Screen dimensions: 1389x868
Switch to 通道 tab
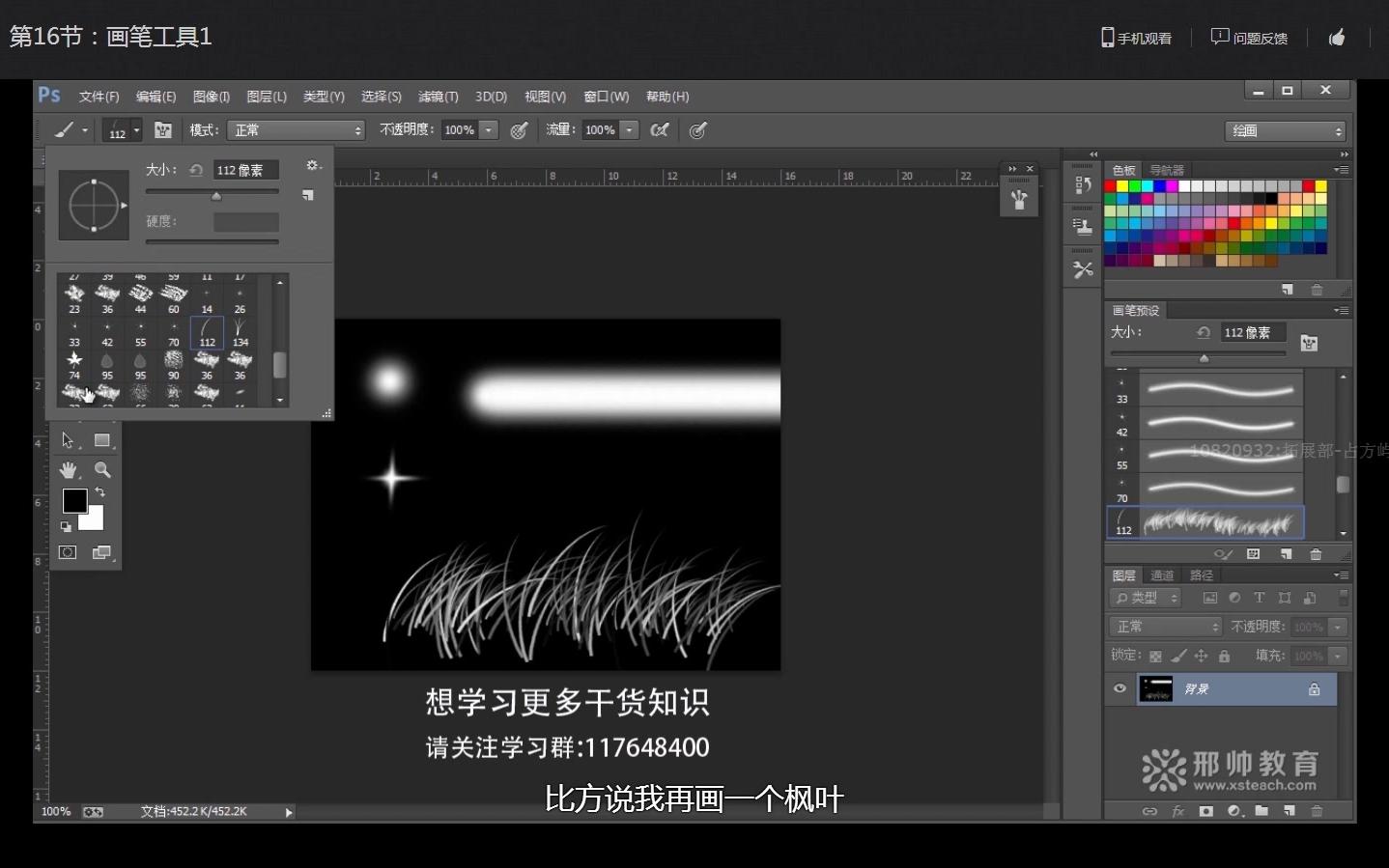1162,575
